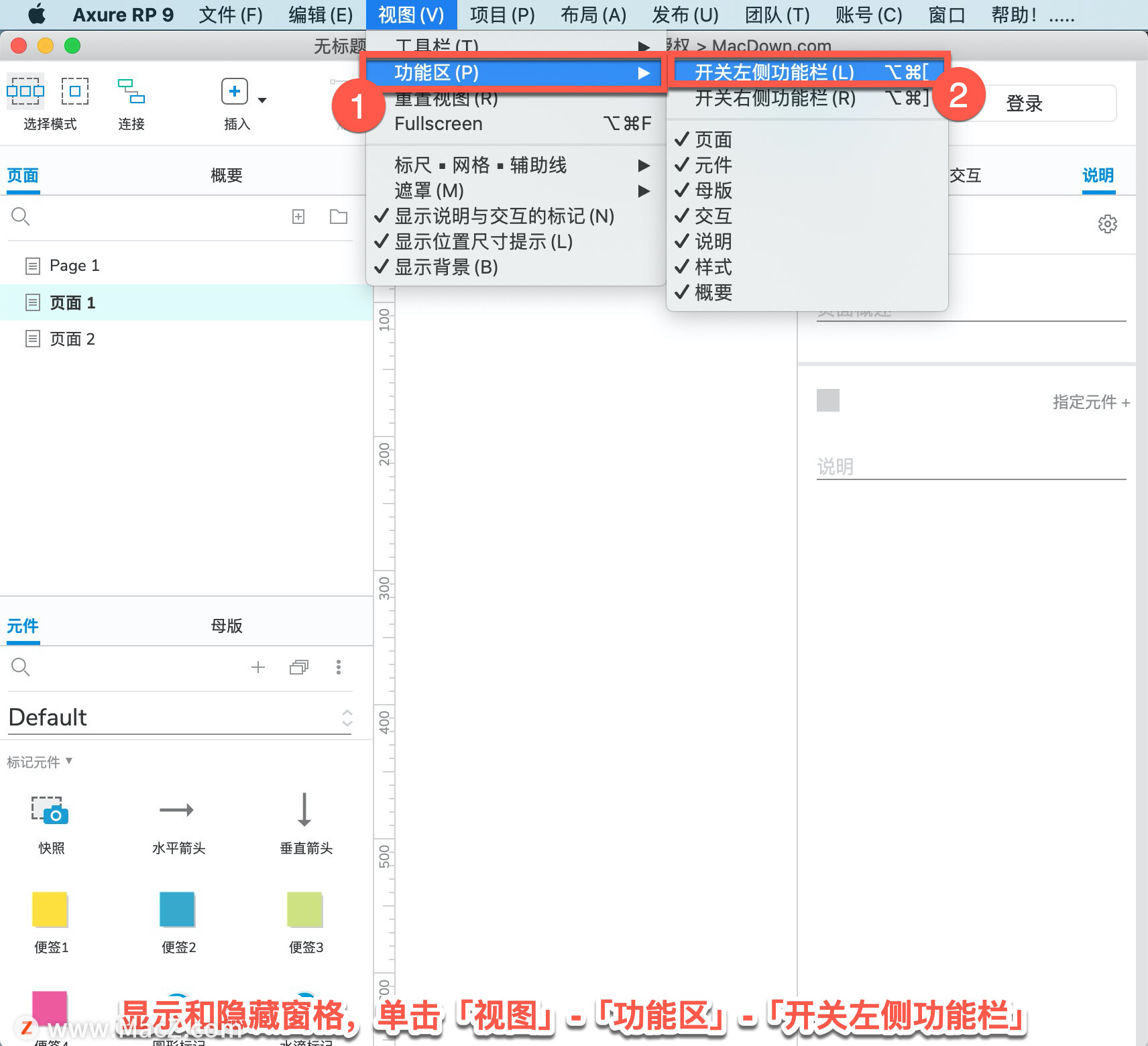Select the green sticky note 便签3
The width and height of the screenshot is (1148, 1046).
click(304, 910)
